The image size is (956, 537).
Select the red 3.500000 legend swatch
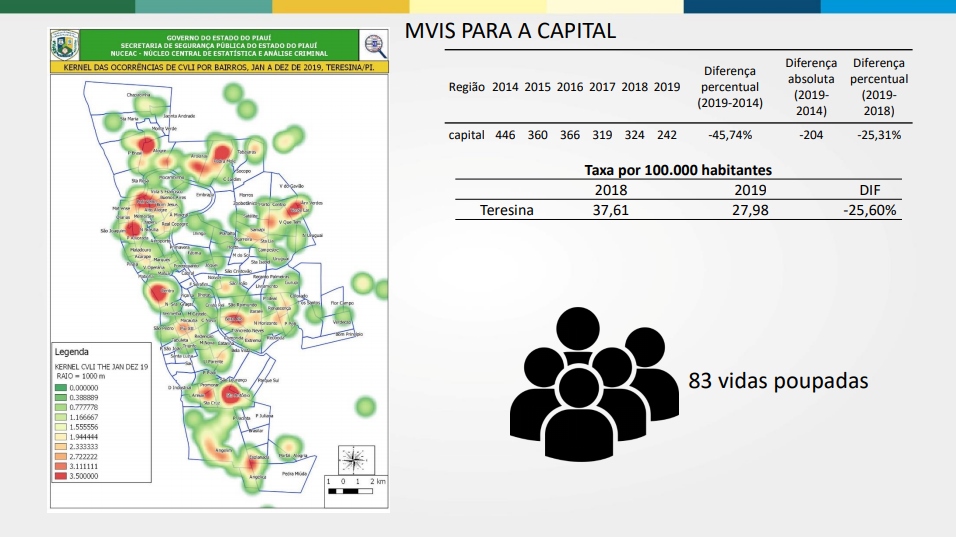pyautogui.click(x=60, y=476)
